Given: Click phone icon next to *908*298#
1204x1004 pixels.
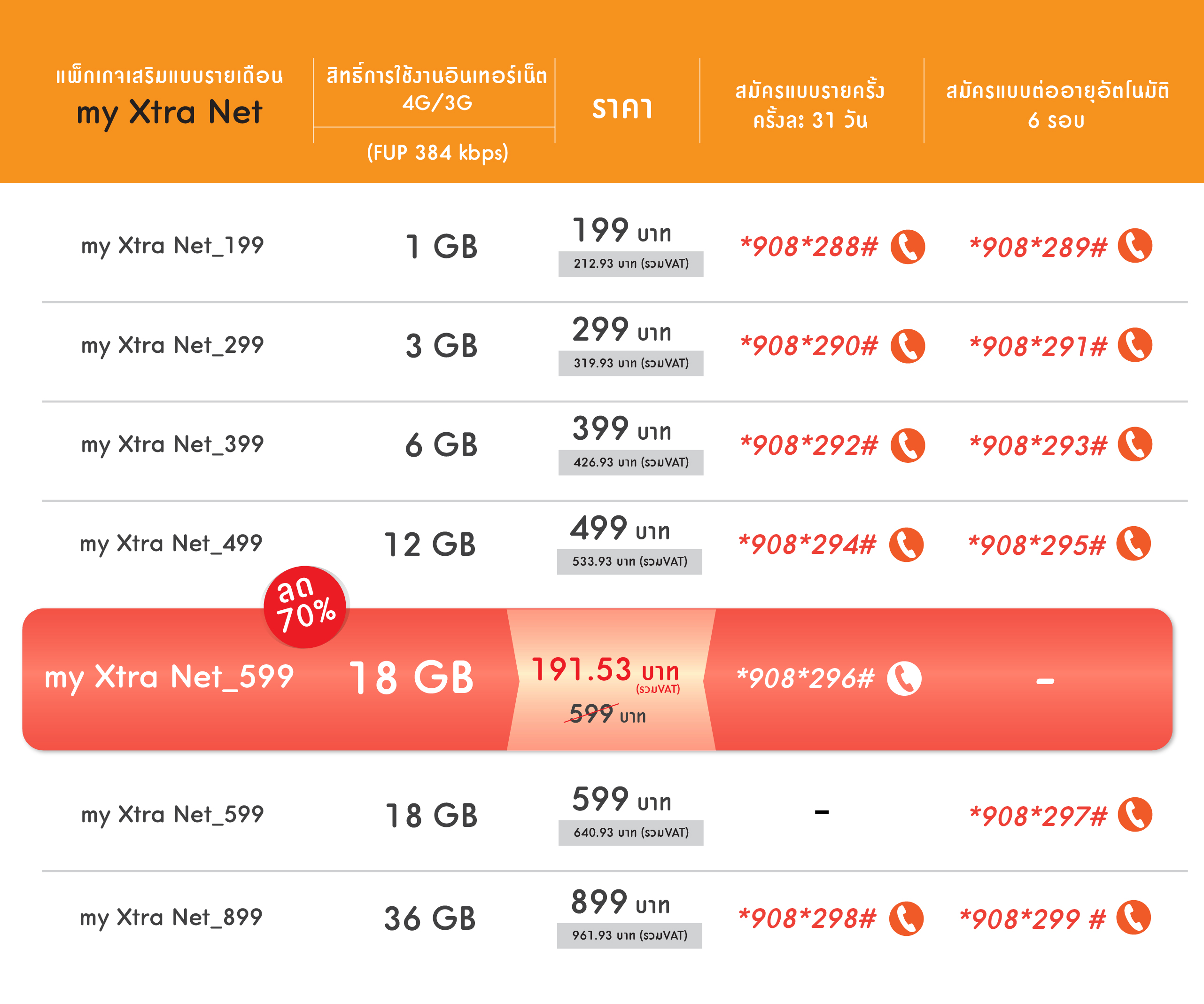Looking at the screenshot, I should [x=907, y=918].
